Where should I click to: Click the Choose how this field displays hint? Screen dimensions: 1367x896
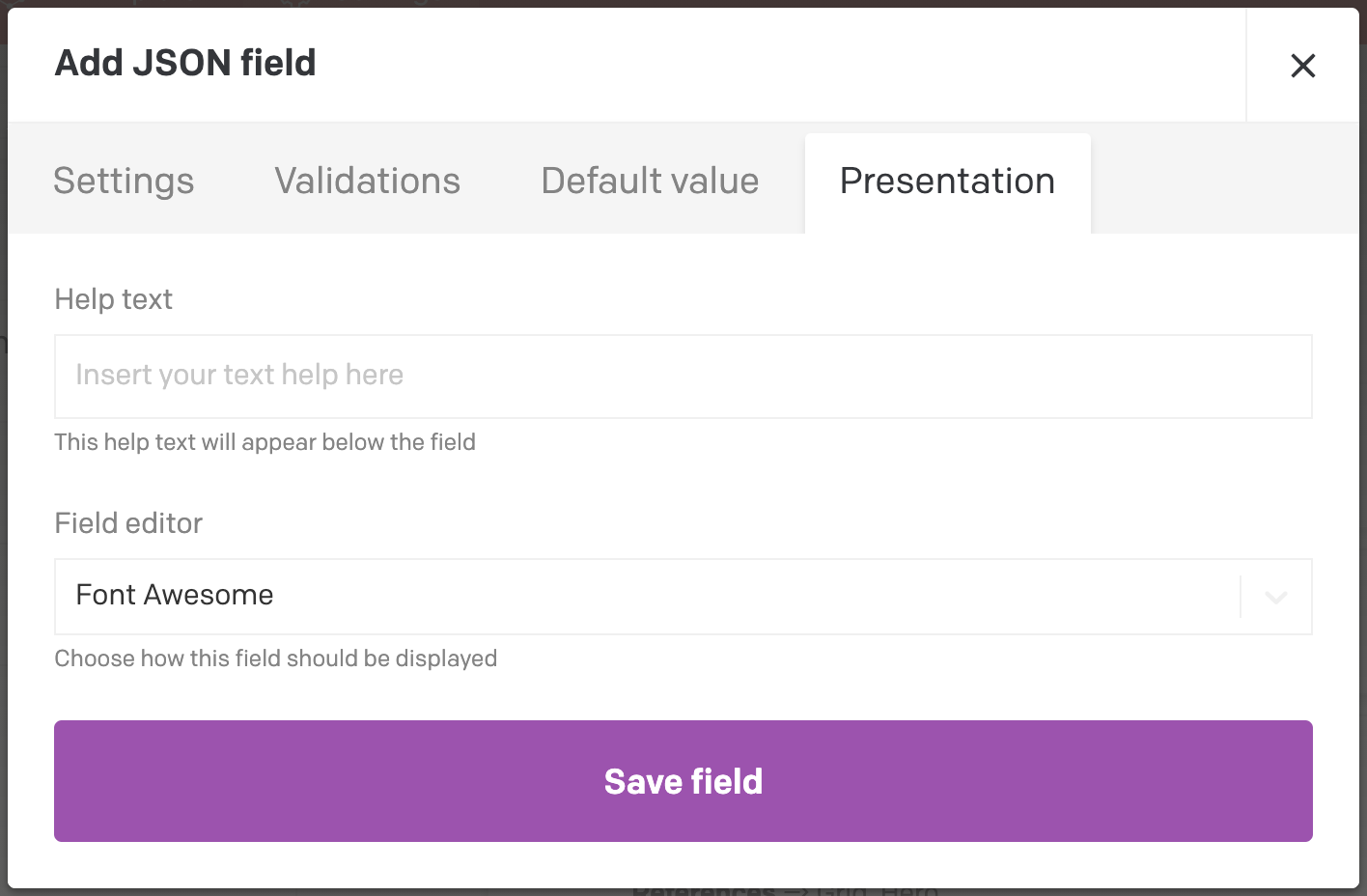click(275, 658)
